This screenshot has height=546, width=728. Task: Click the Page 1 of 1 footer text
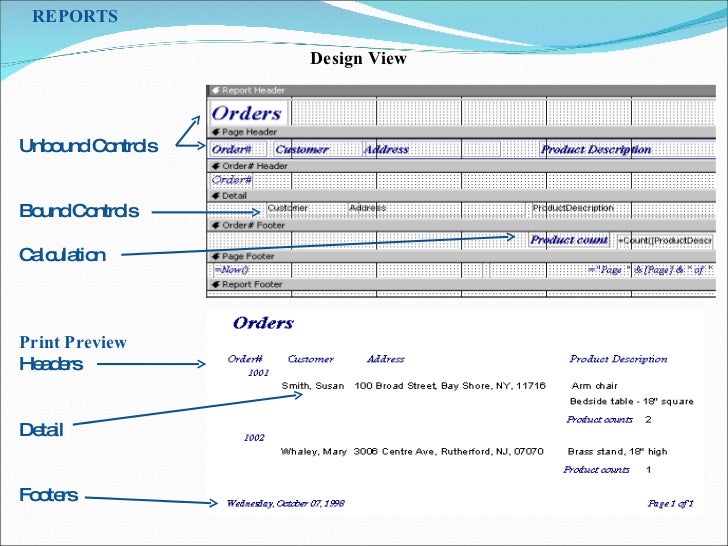(670, 503)
